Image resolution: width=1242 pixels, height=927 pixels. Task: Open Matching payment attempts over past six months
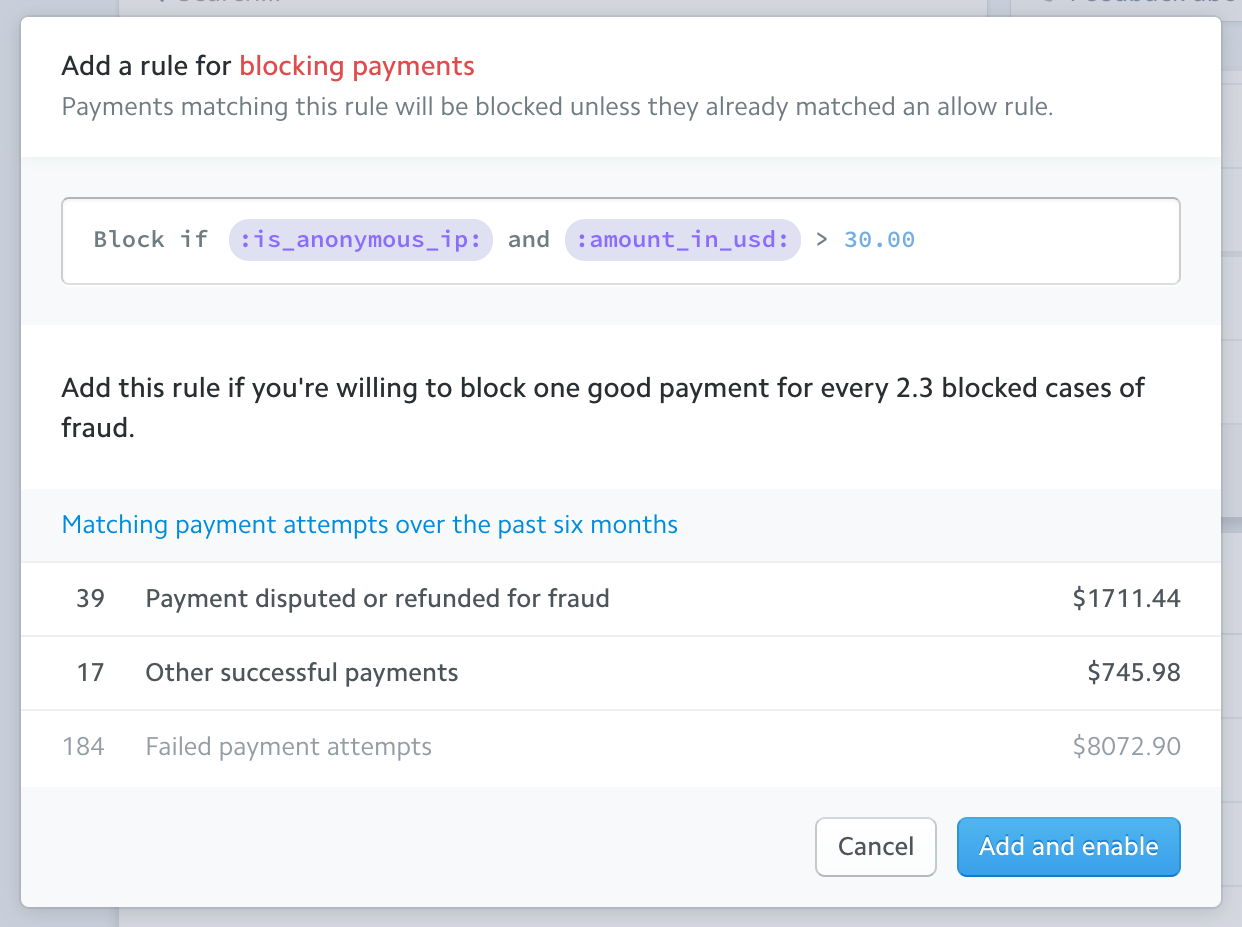click(369, 525)
